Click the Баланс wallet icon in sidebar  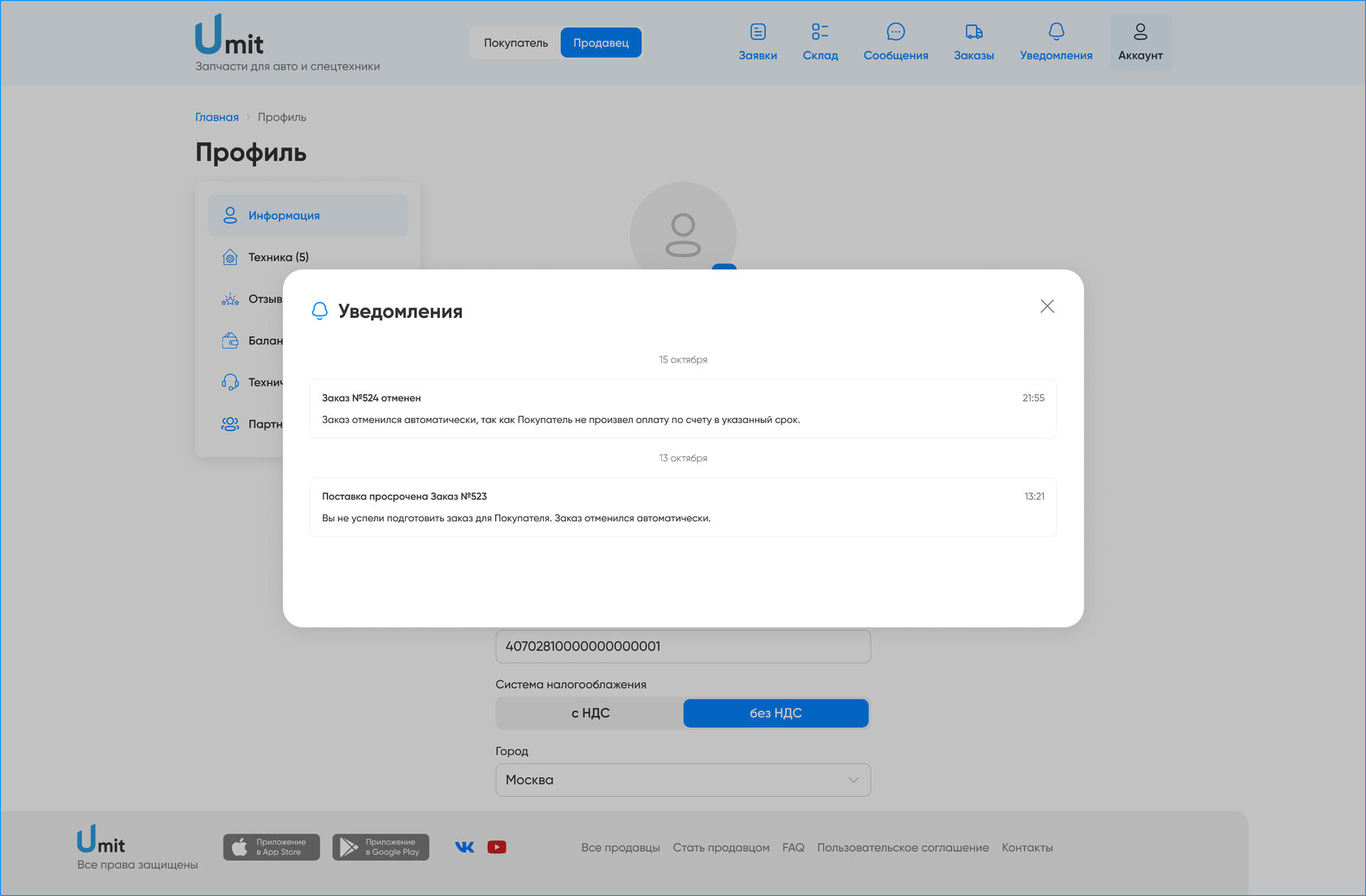pyautogui.click(x=230, y=341)
